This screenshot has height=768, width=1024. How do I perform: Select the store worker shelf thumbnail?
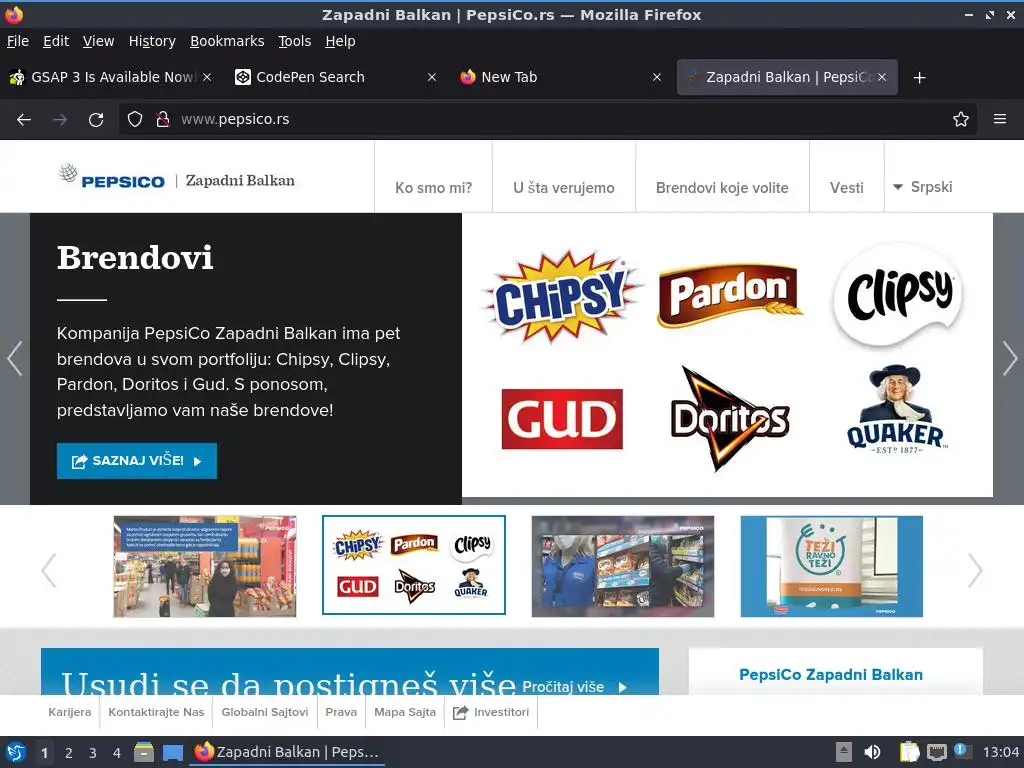(622, 566)
